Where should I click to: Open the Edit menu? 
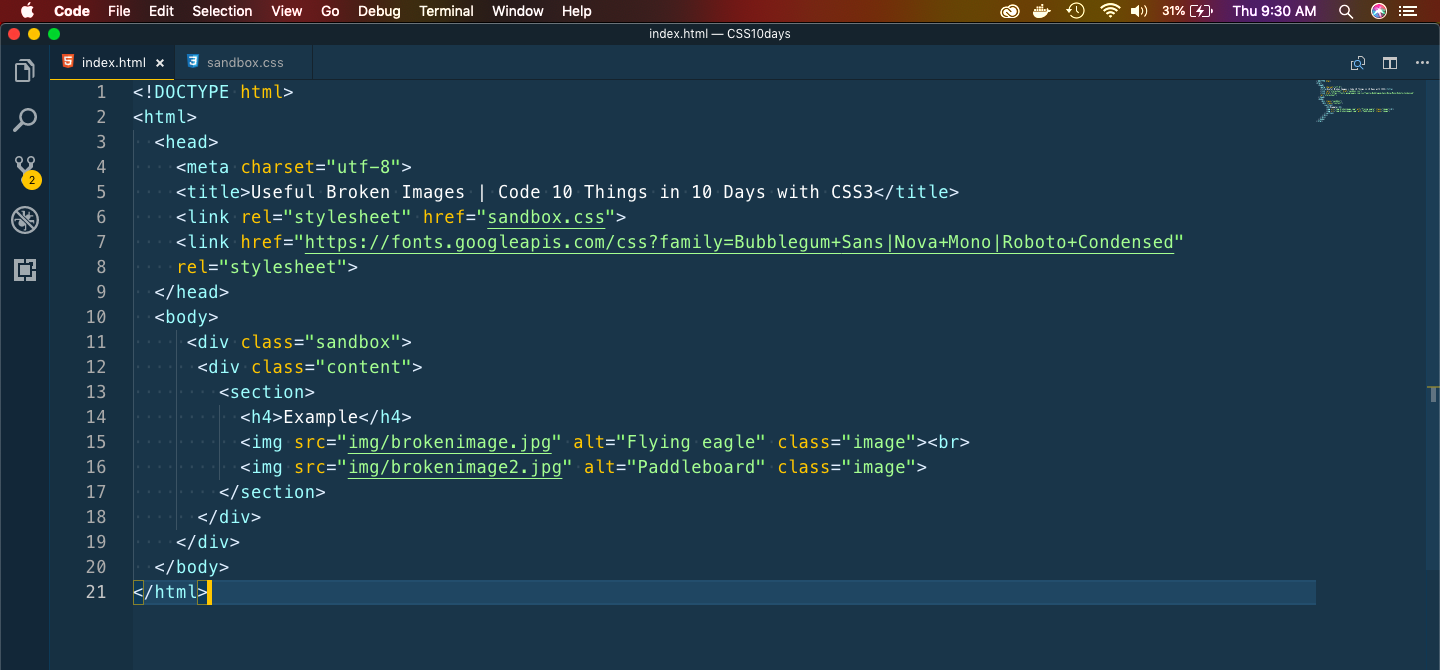[x=161, y=11]
